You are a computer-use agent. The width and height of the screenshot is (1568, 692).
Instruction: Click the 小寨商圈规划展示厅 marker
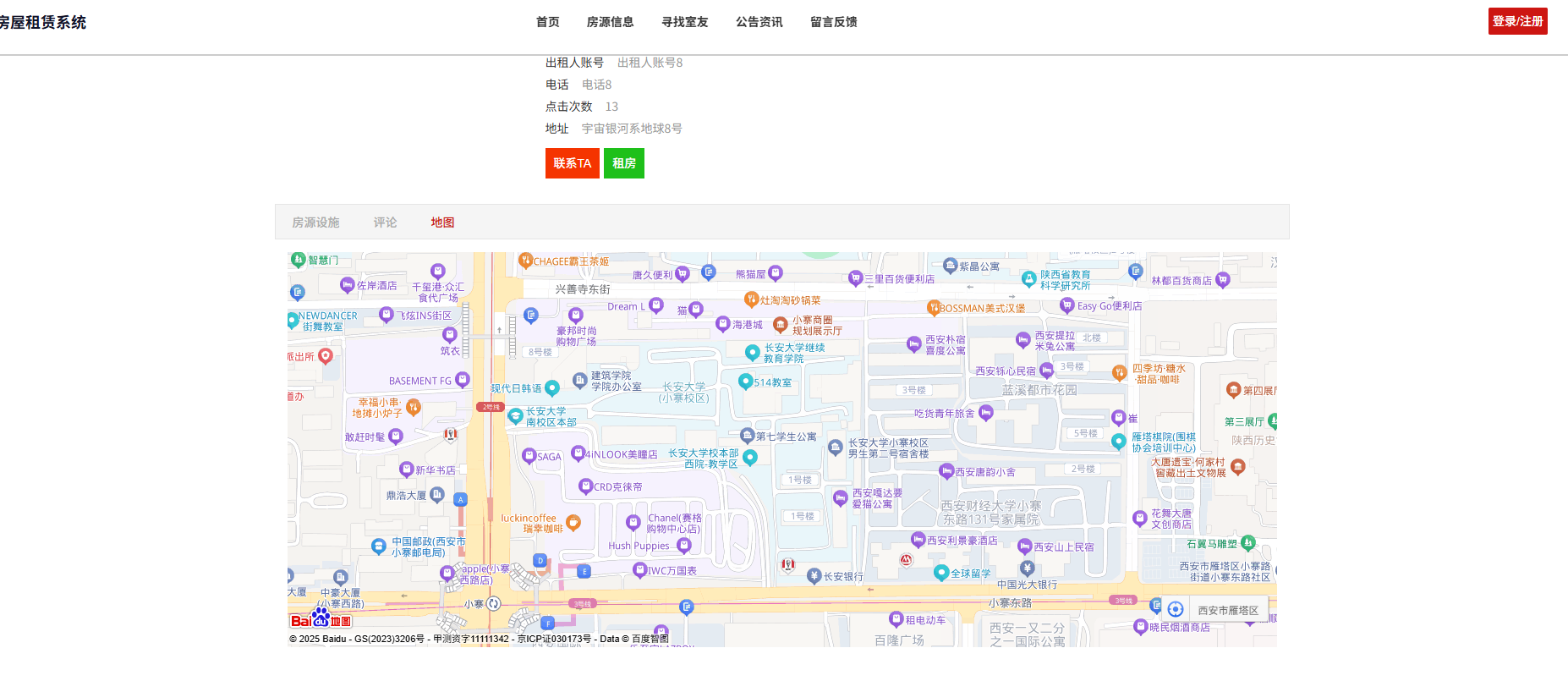point(781,325)
